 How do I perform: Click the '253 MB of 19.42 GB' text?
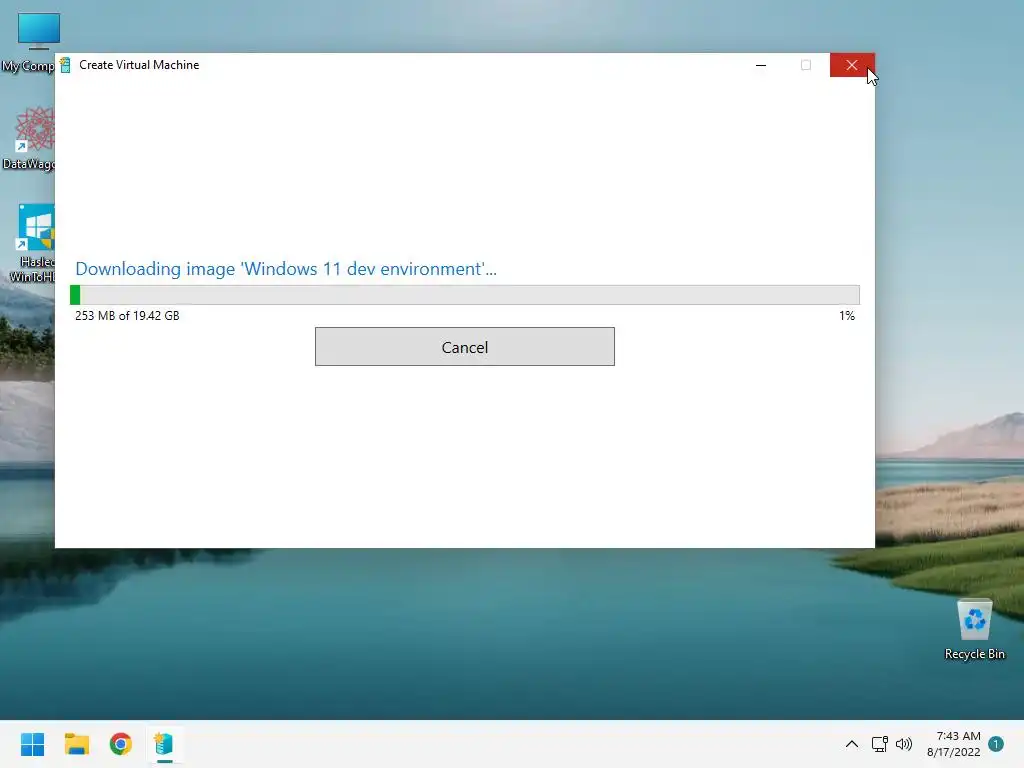pos(127,316)
